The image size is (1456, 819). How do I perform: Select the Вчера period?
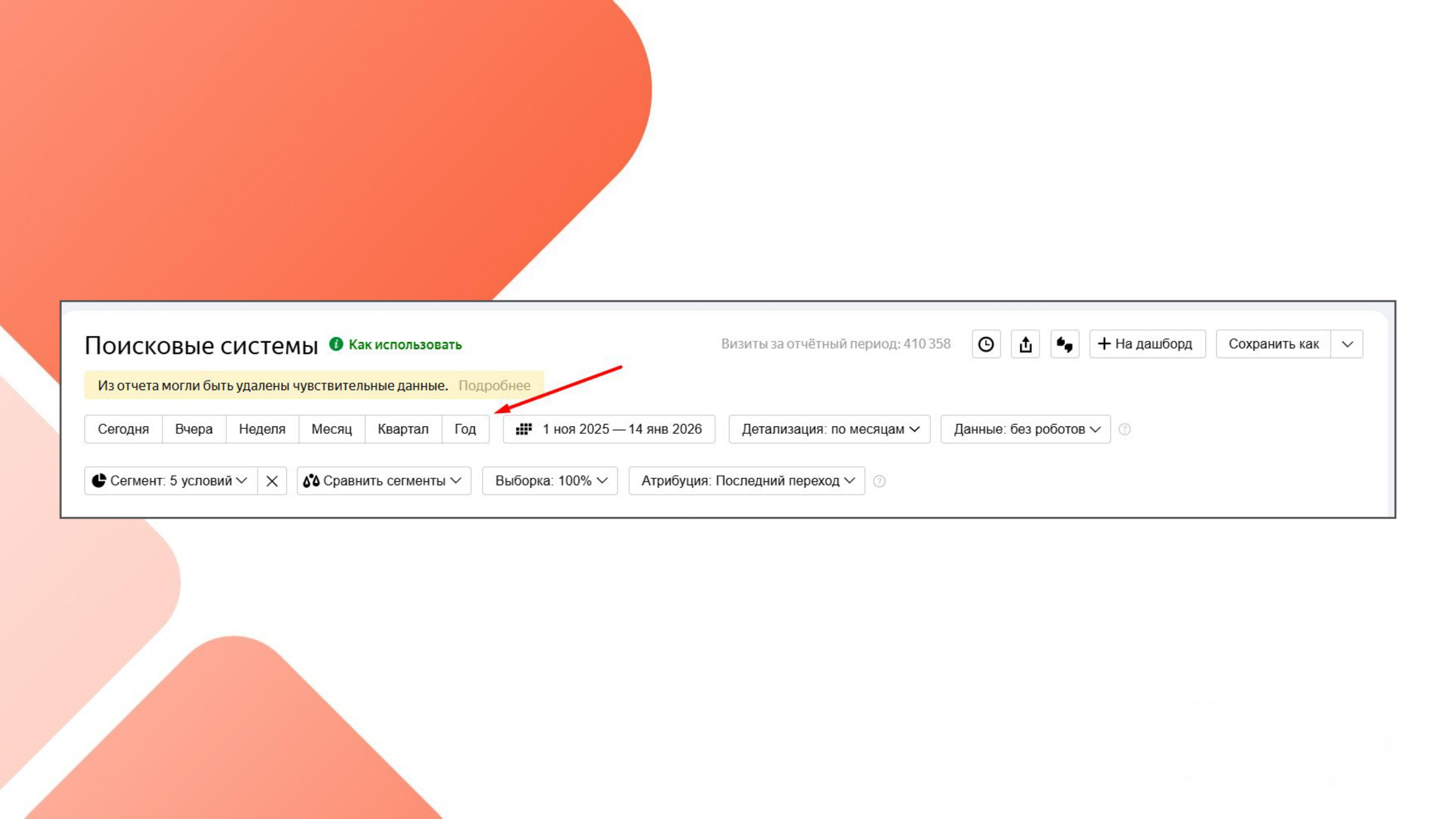194,429
